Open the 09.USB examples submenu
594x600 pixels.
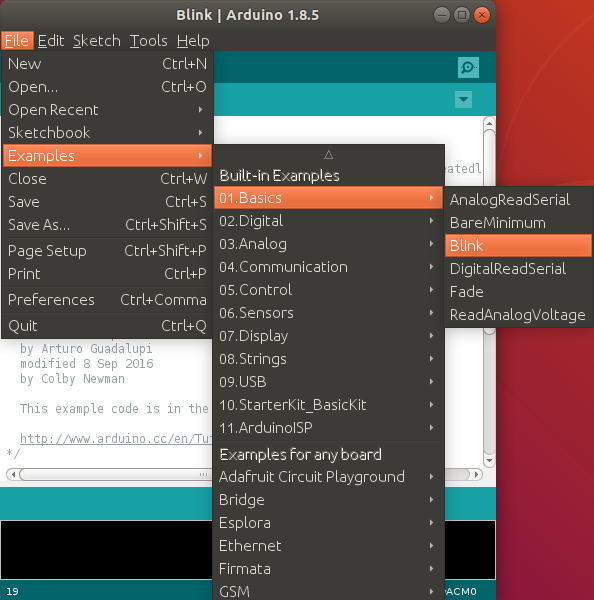pyautogui.click(x=328, y=382)
